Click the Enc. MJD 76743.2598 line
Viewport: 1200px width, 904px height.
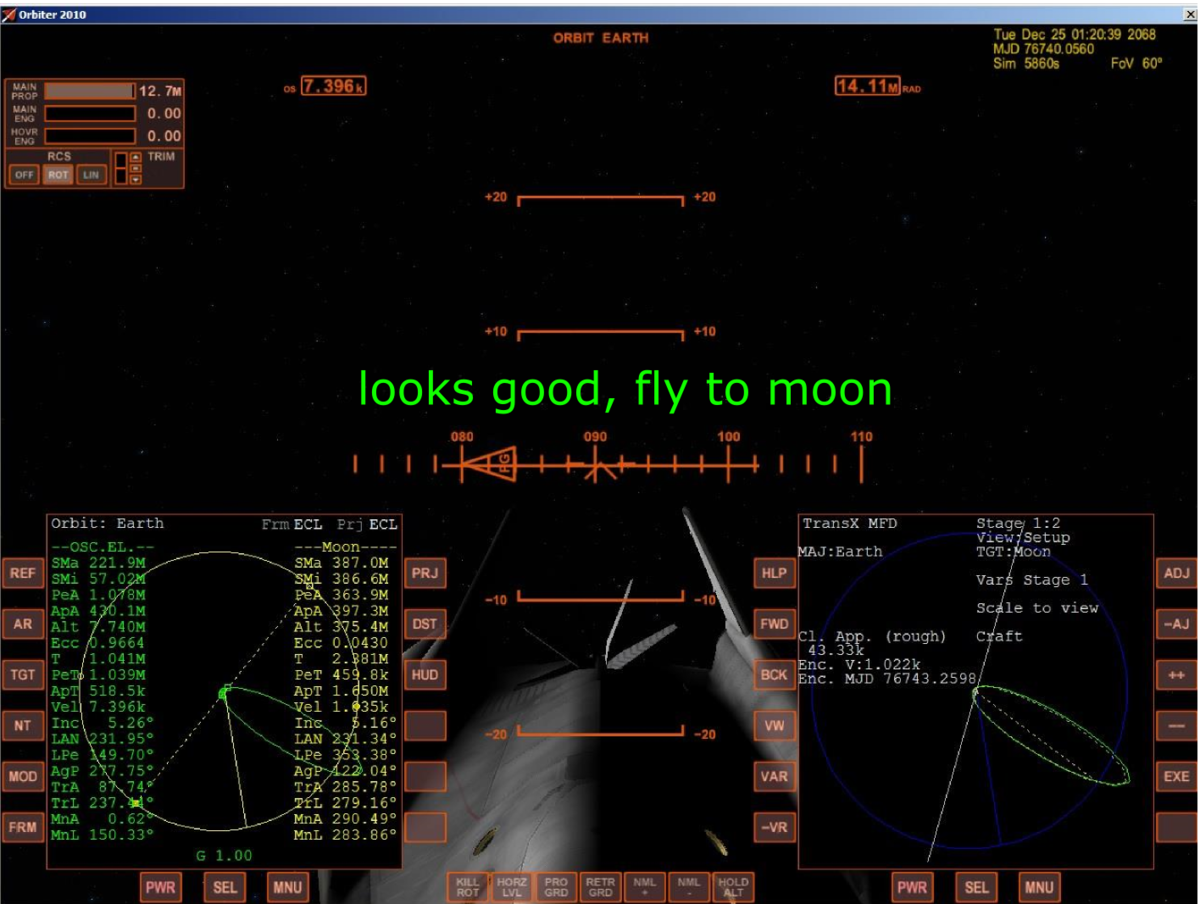888,679
